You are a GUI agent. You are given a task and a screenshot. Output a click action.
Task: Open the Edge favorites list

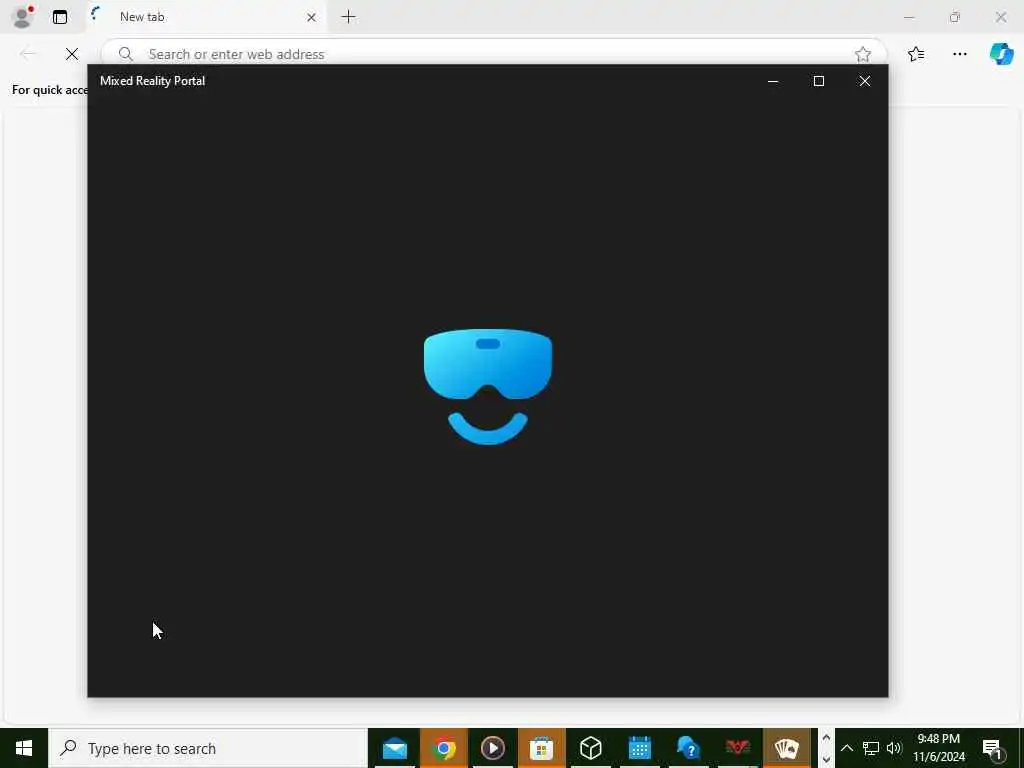[x=916, y=54]
